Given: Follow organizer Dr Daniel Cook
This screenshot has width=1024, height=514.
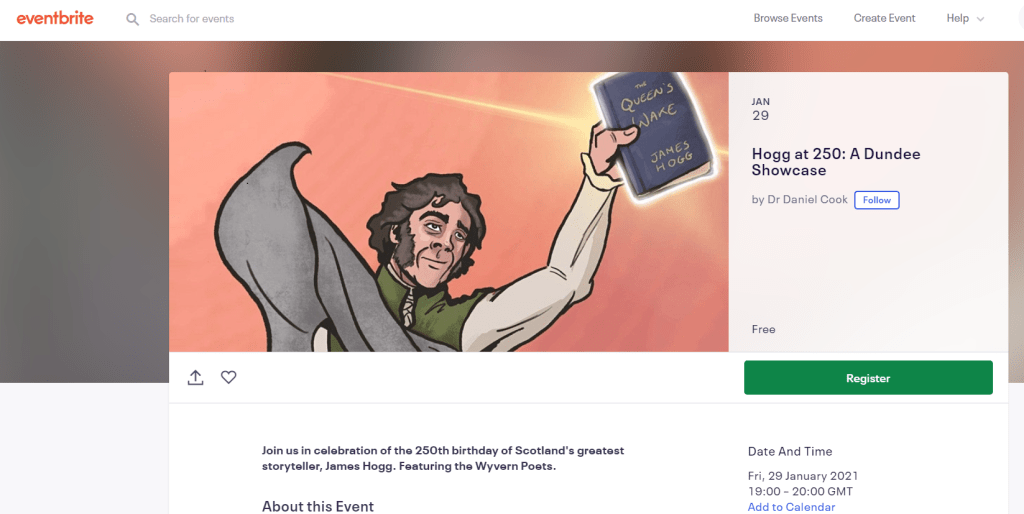Looking at the screenshot, I should (876, 200).
